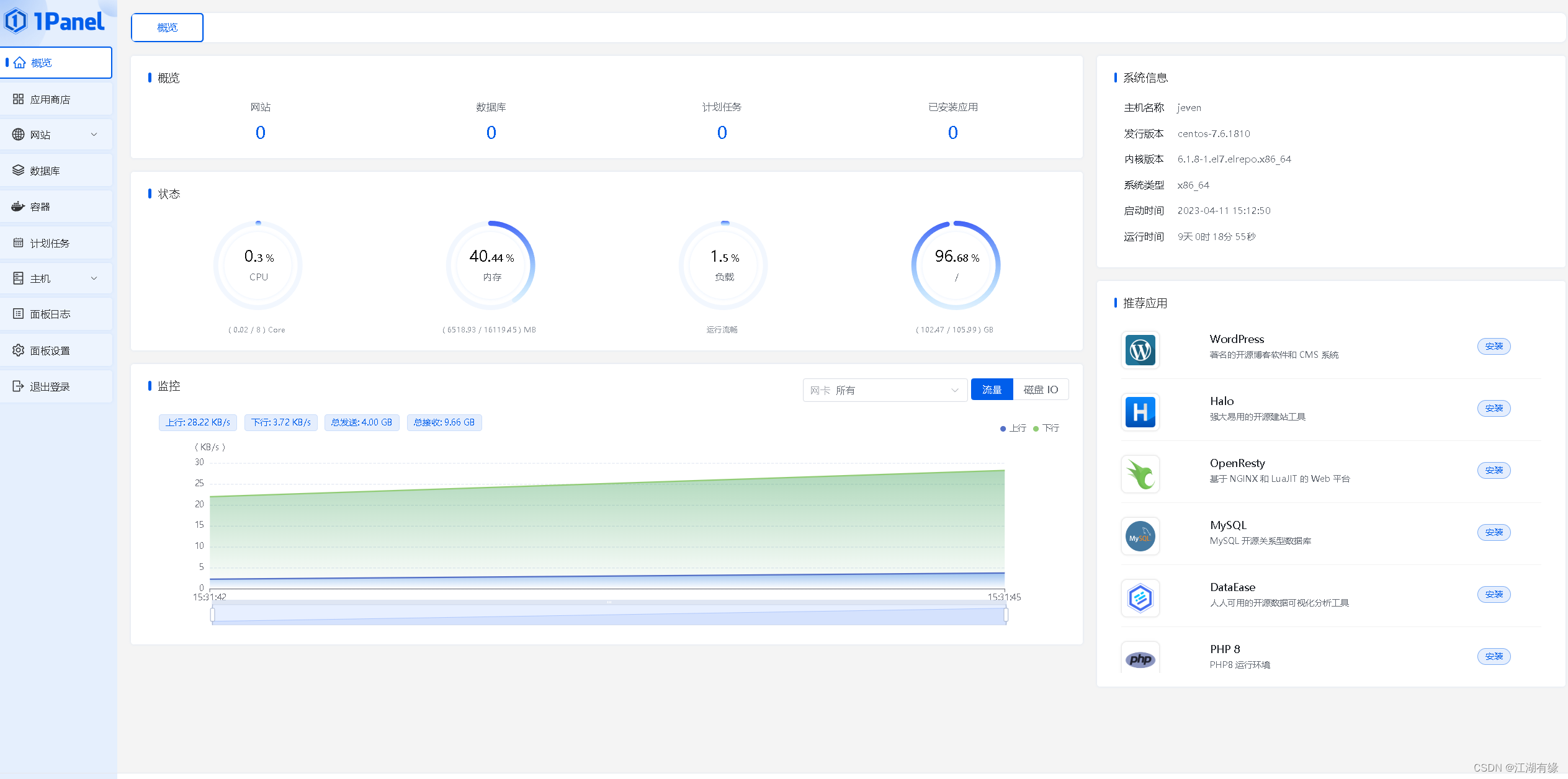
Task: Click the 安装 button for MySQL
Action: pos(1494,532)
